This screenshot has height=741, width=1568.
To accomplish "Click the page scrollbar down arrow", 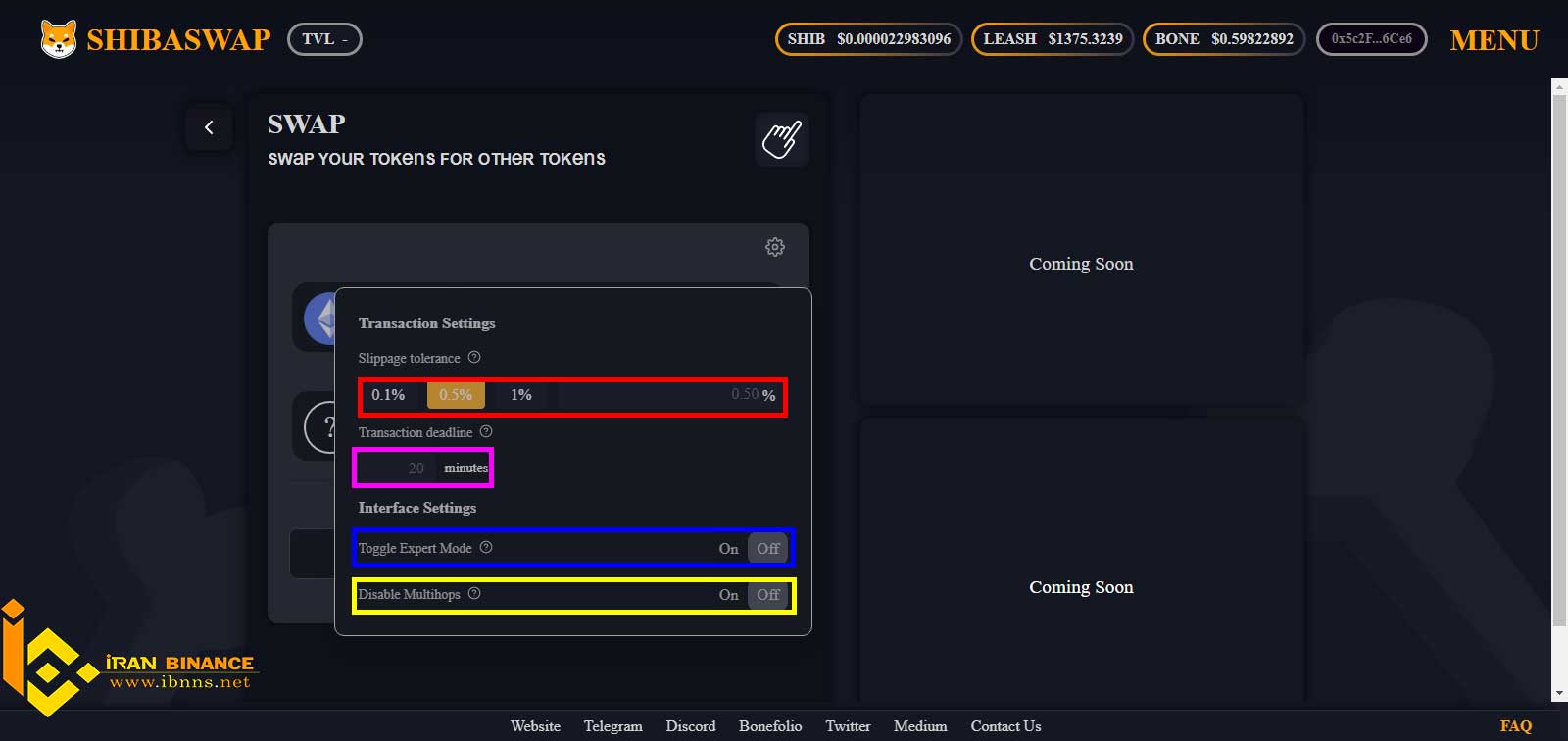I will 1559,693.
